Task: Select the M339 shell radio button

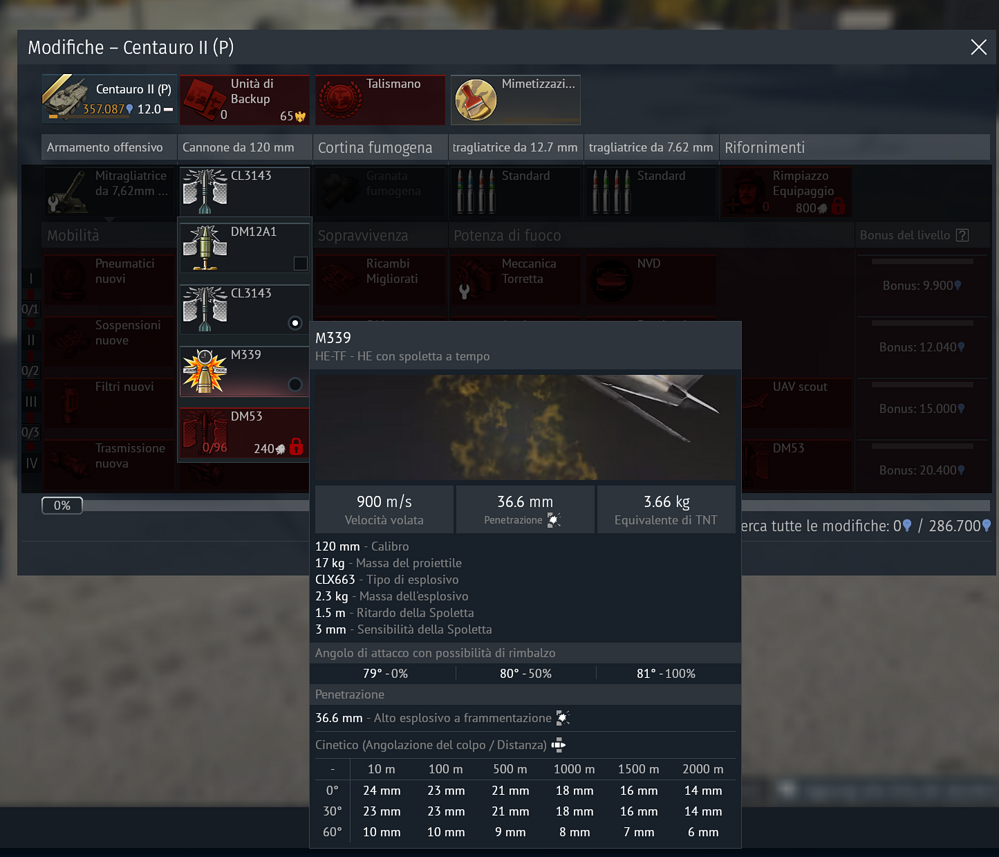Action: 297,381
